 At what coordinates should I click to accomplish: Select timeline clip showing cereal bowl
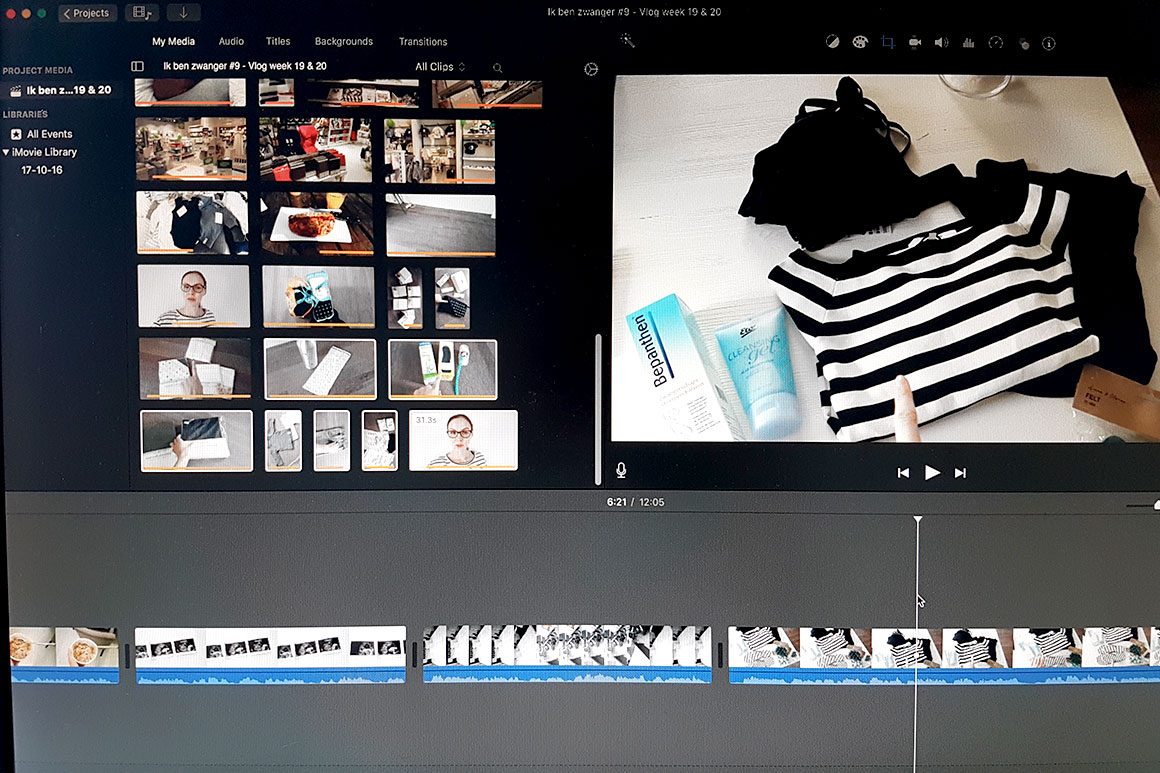click(64, 655)
